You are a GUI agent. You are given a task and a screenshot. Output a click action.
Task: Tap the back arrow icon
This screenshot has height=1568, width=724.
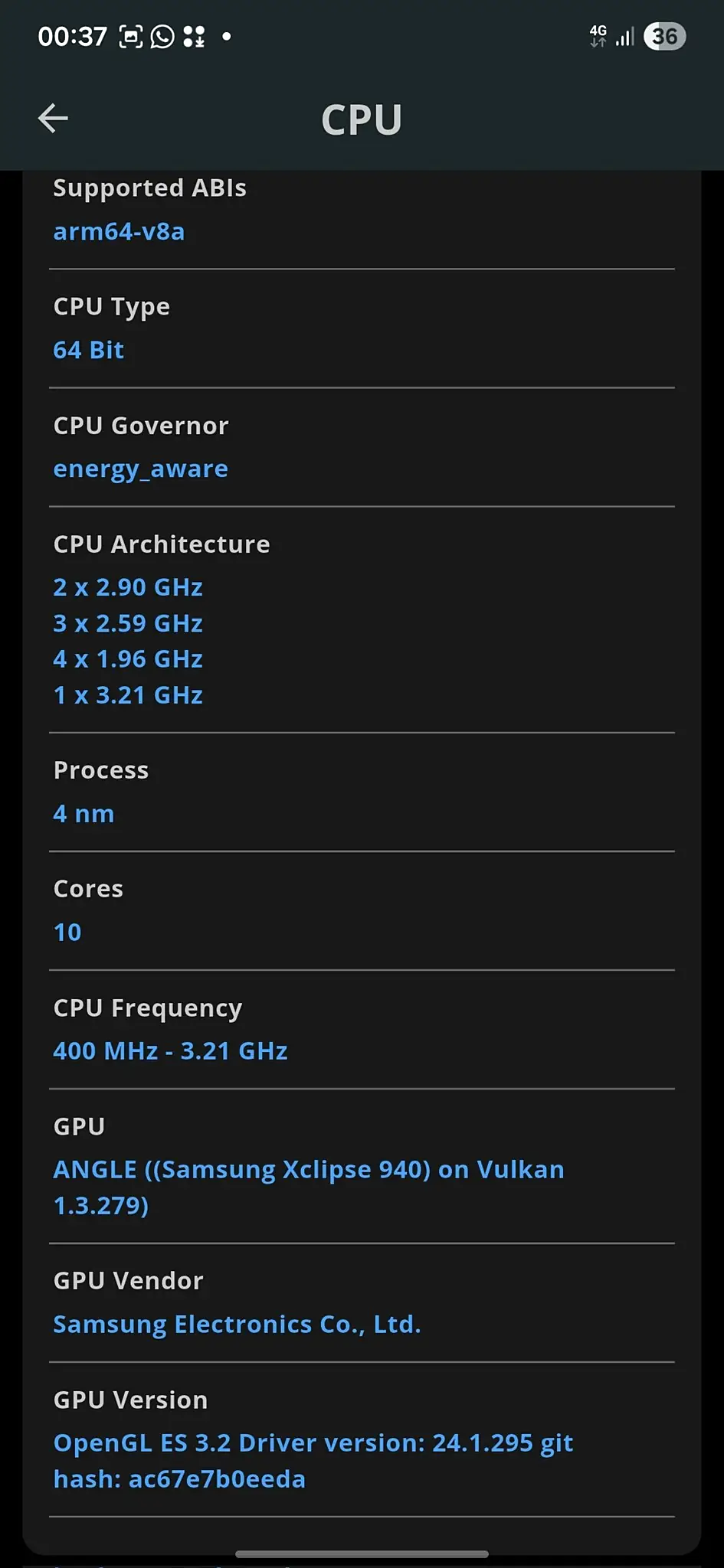tap(53, 118)
